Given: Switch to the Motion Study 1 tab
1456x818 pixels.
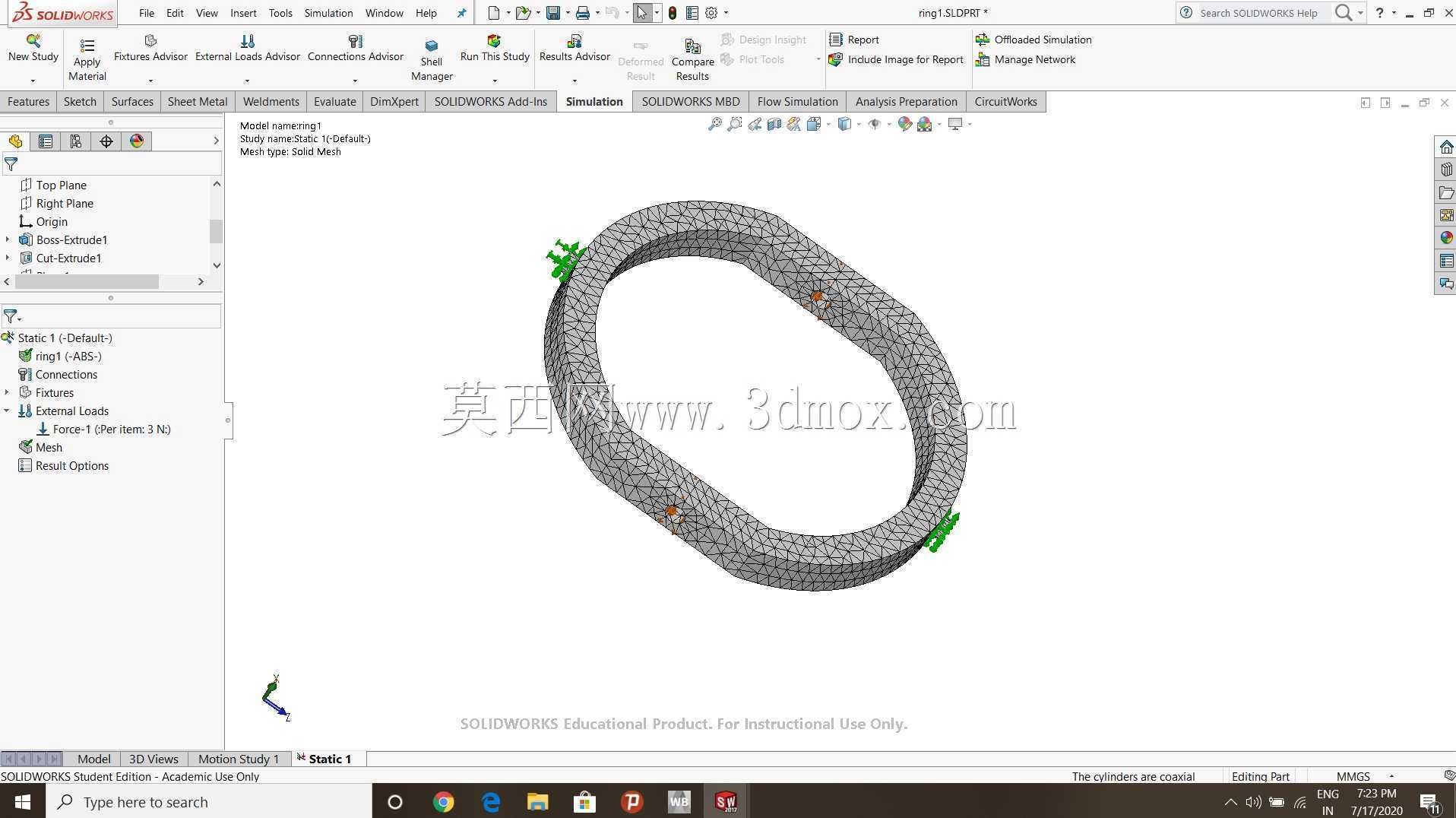Looking at the screenshot, I should tap(239, 759).
